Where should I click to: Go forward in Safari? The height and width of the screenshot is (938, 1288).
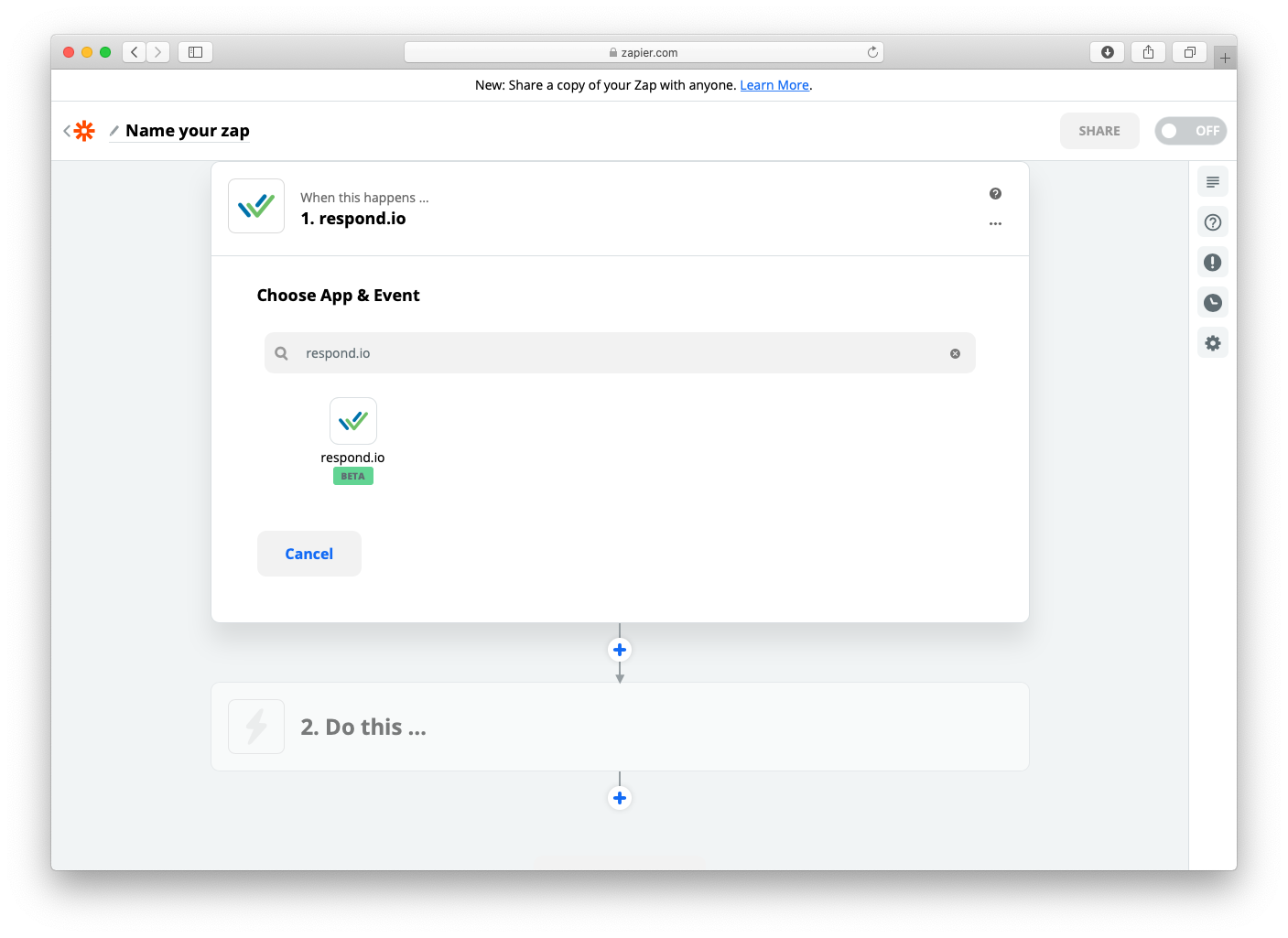click(158, 52)
